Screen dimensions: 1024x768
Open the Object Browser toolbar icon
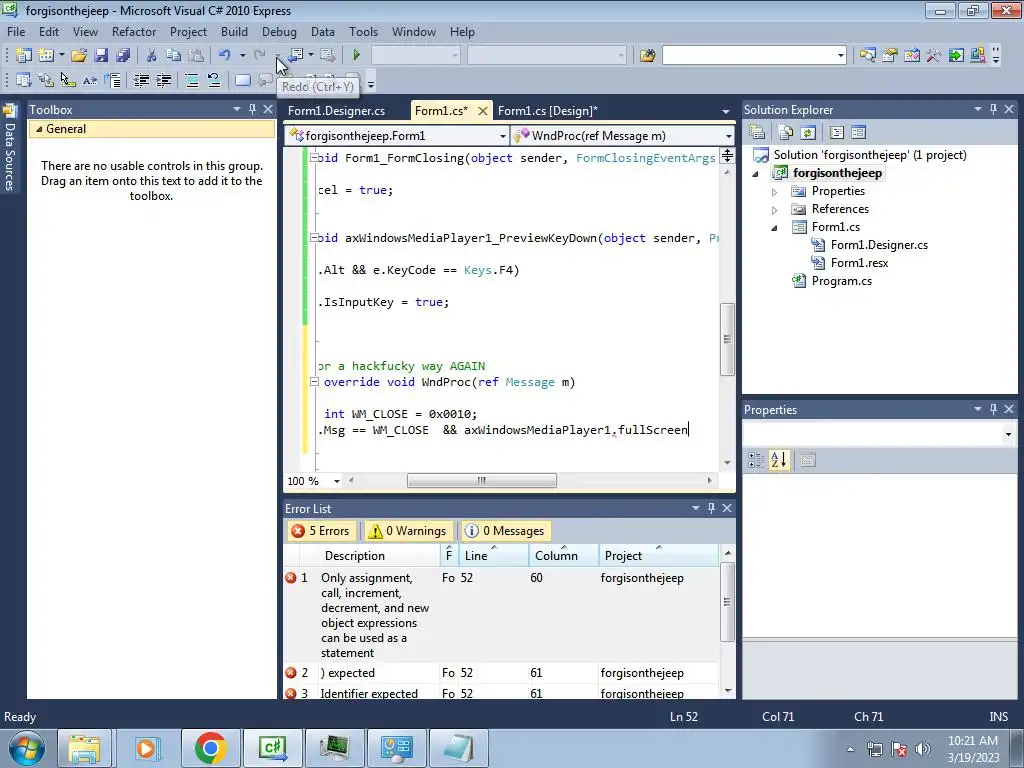coord(912,56)
